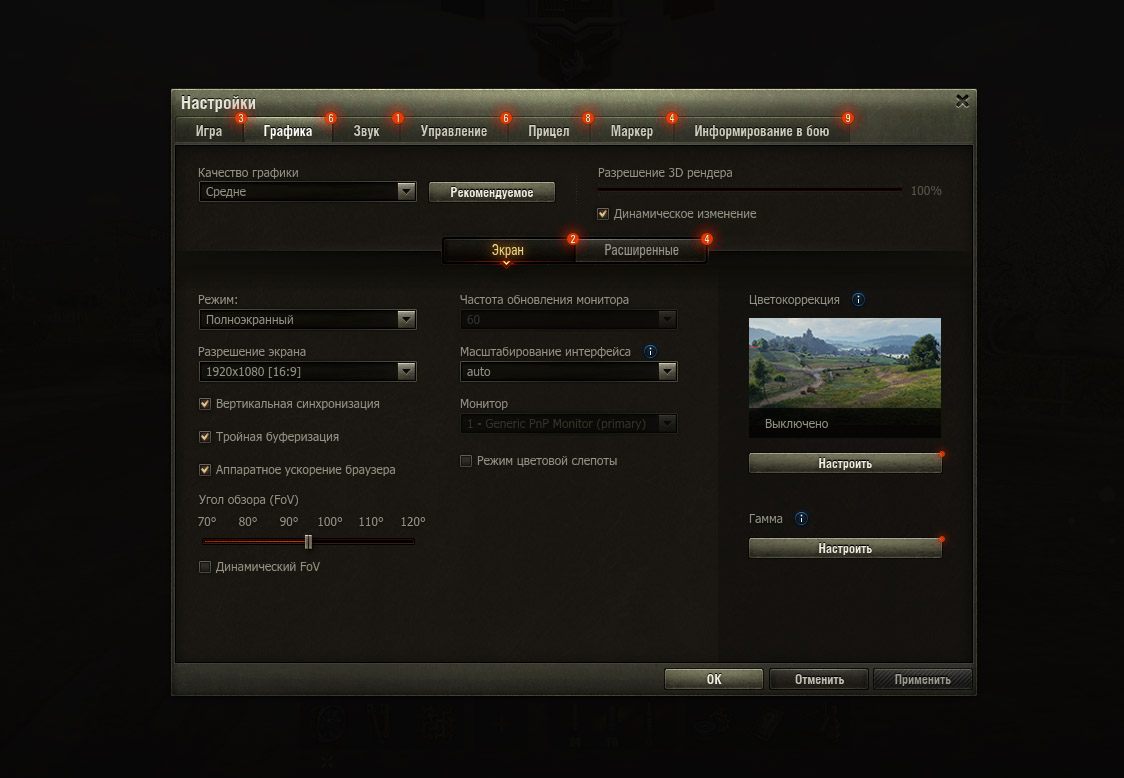1124x778 pixels.
Task: Click the Угол обзора FoV slider handle
Action: click(308, 542)
